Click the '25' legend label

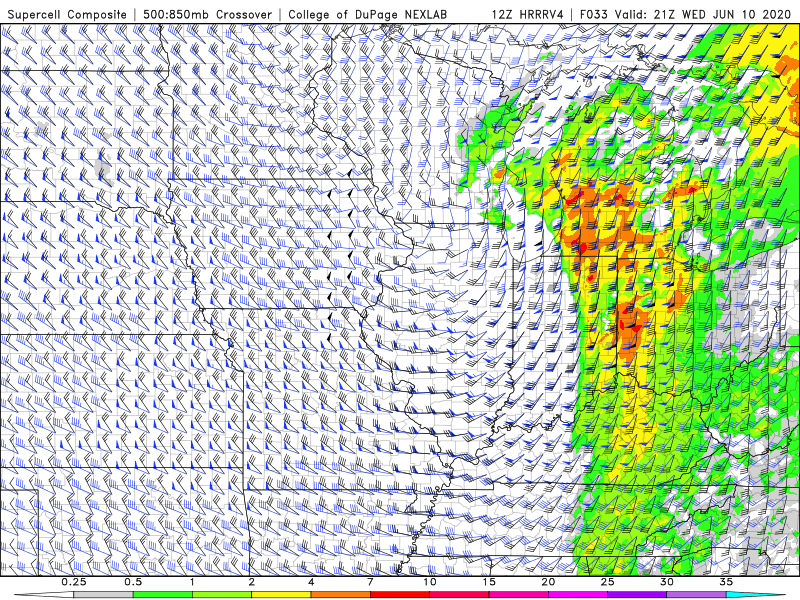(x=607, y=582)
